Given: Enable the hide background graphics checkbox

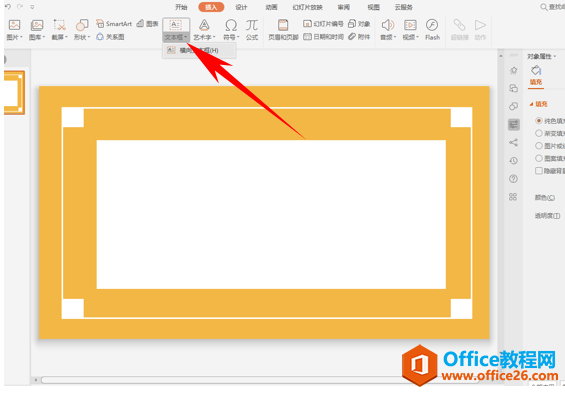Looking at the screenshot, I should [539, 171].
